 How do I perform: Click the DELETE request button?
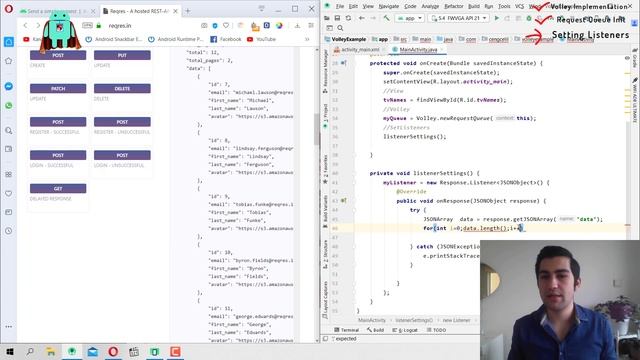[x=122, y=89]
